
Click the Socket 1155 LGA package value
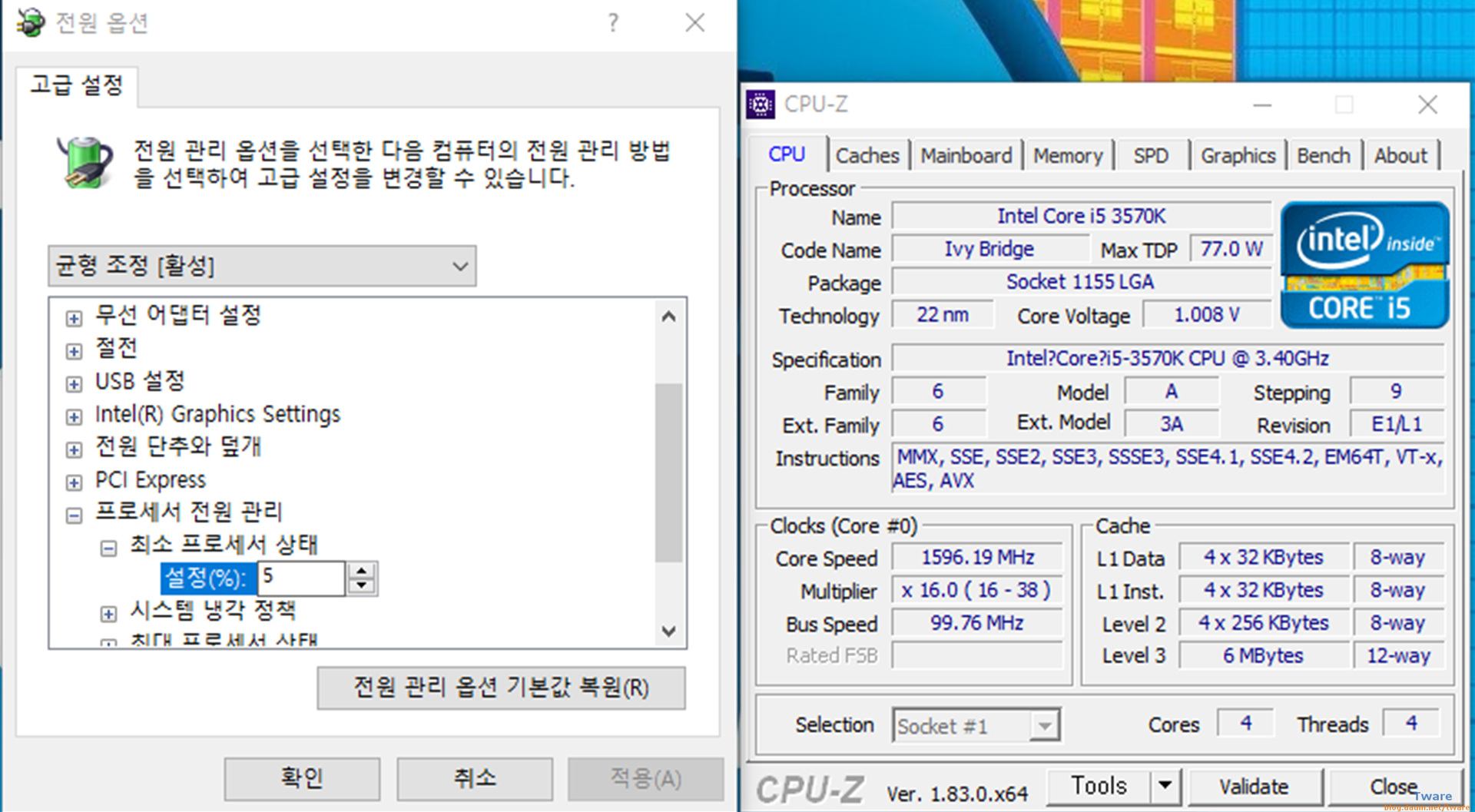click(x=1080, y=282)
